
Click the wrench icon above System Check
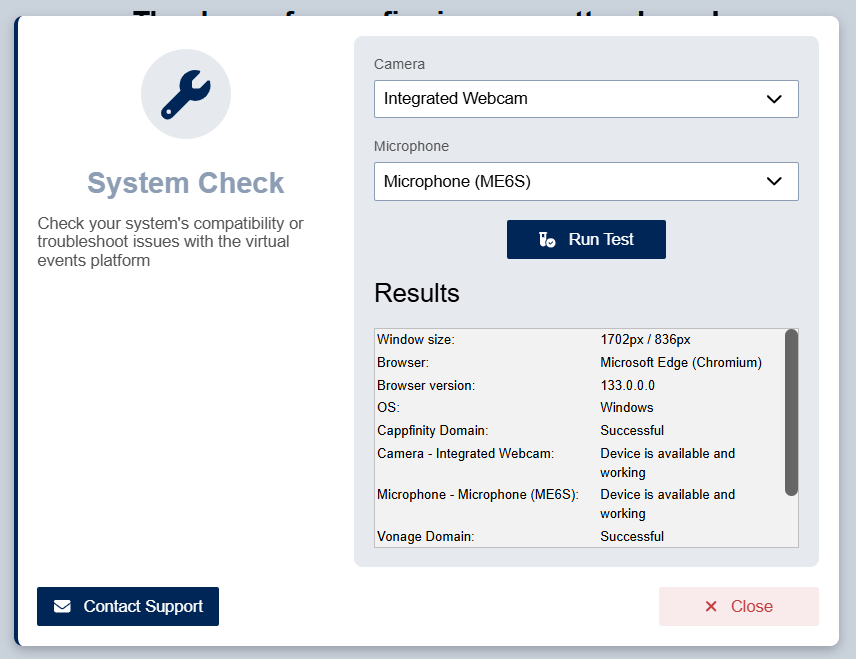186,94
